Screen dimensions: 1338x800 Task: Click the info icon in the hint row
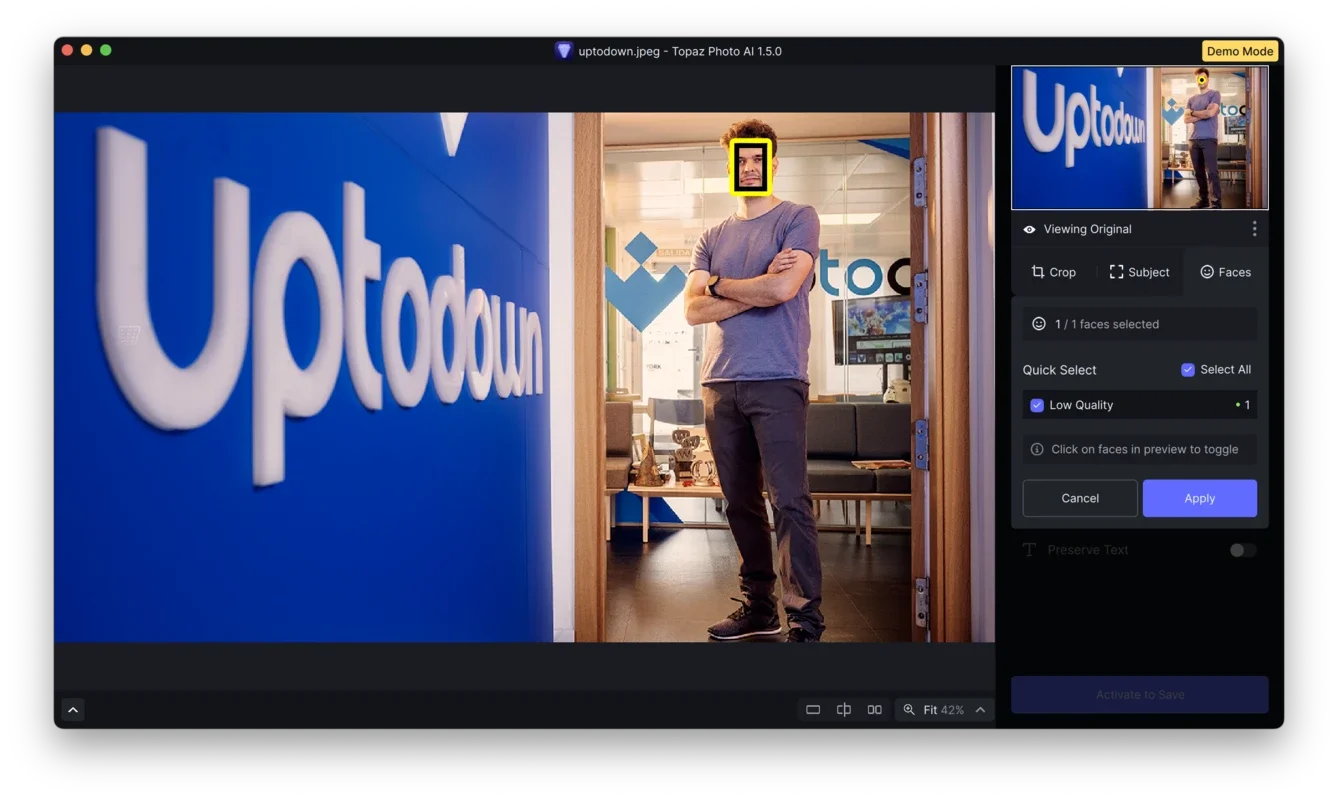click(1037, 449)
